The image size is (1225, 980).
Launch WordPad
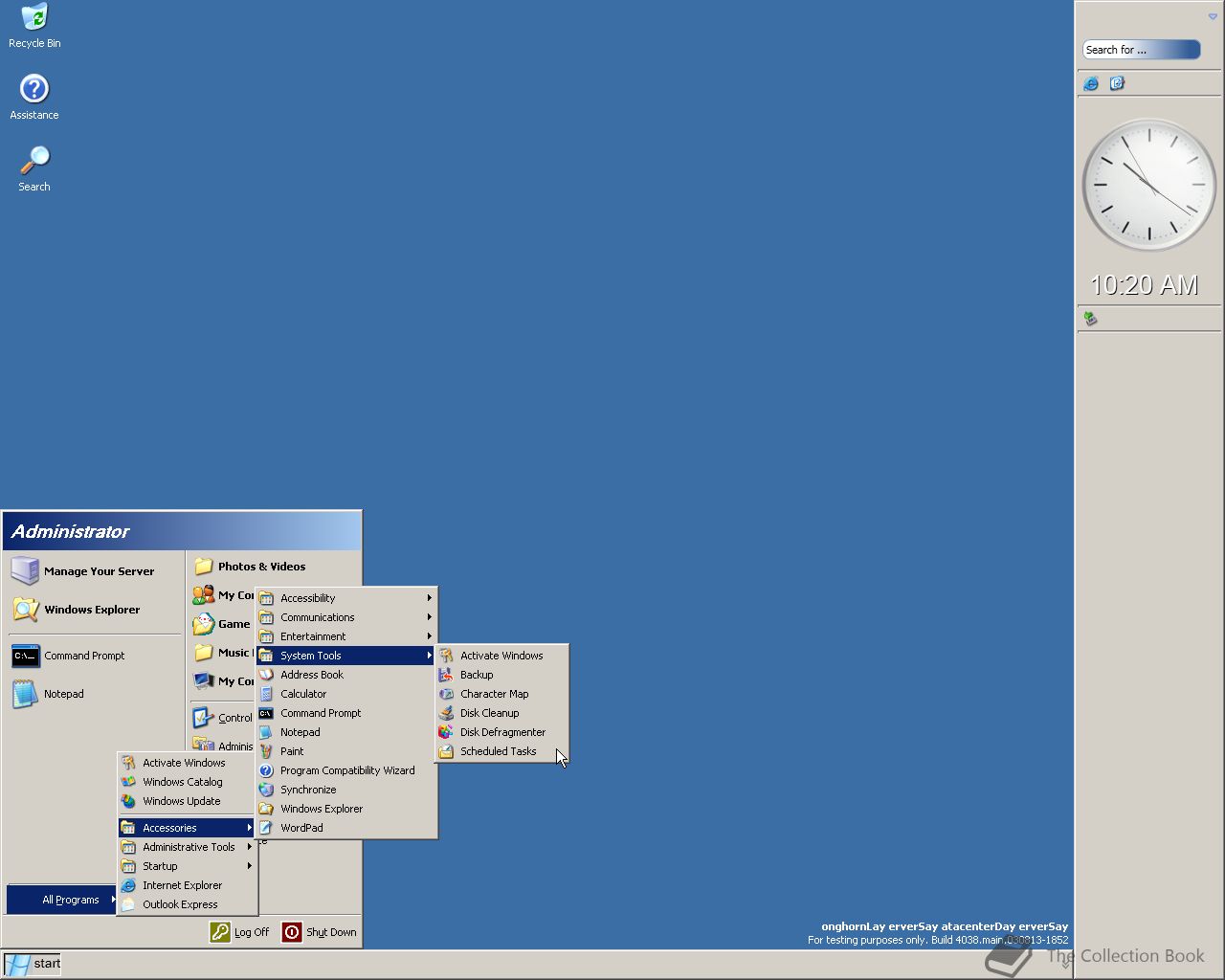point(346,828)
